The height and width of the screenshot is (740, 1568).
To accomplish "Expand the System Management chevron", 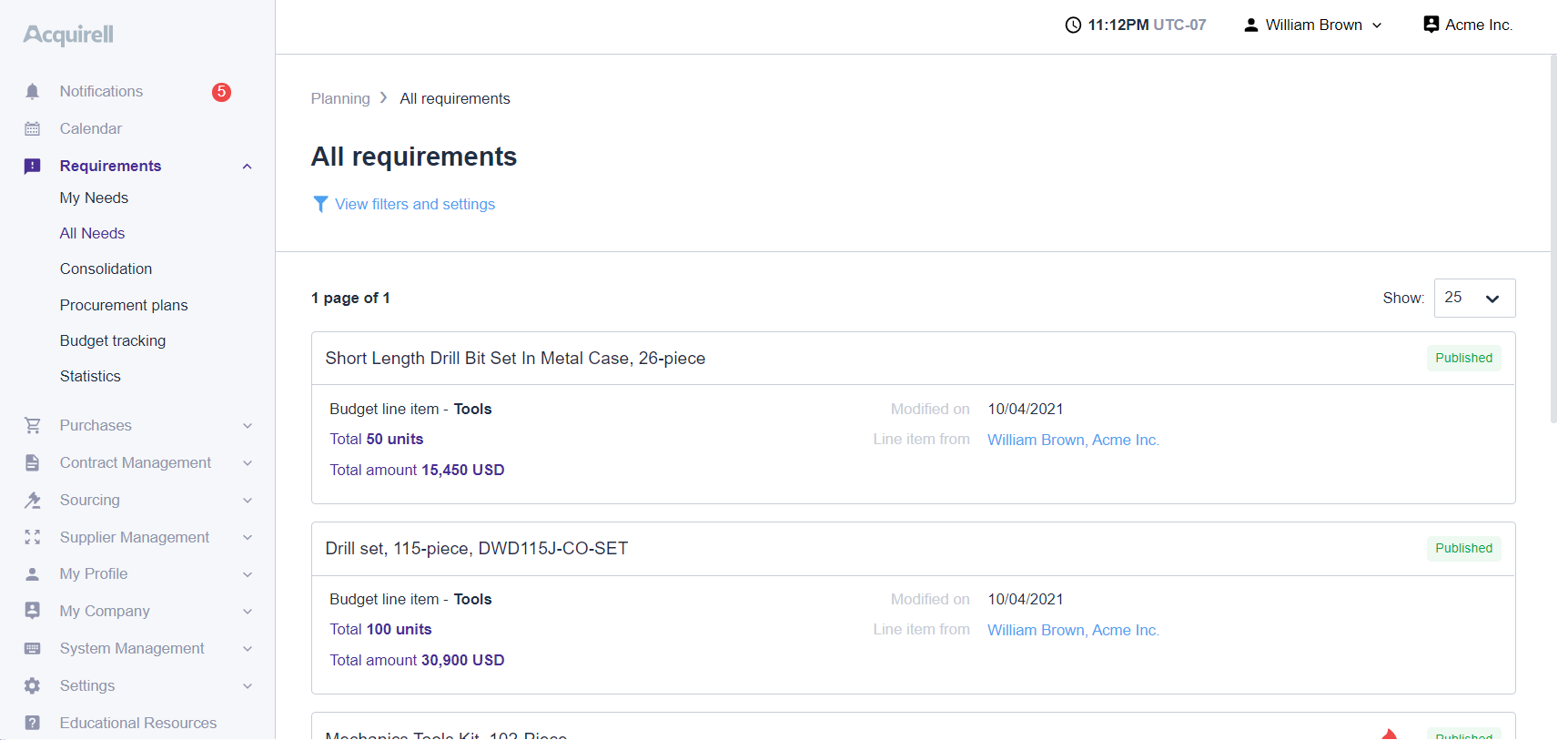I will pyautogui.click(x=248, y=648).
